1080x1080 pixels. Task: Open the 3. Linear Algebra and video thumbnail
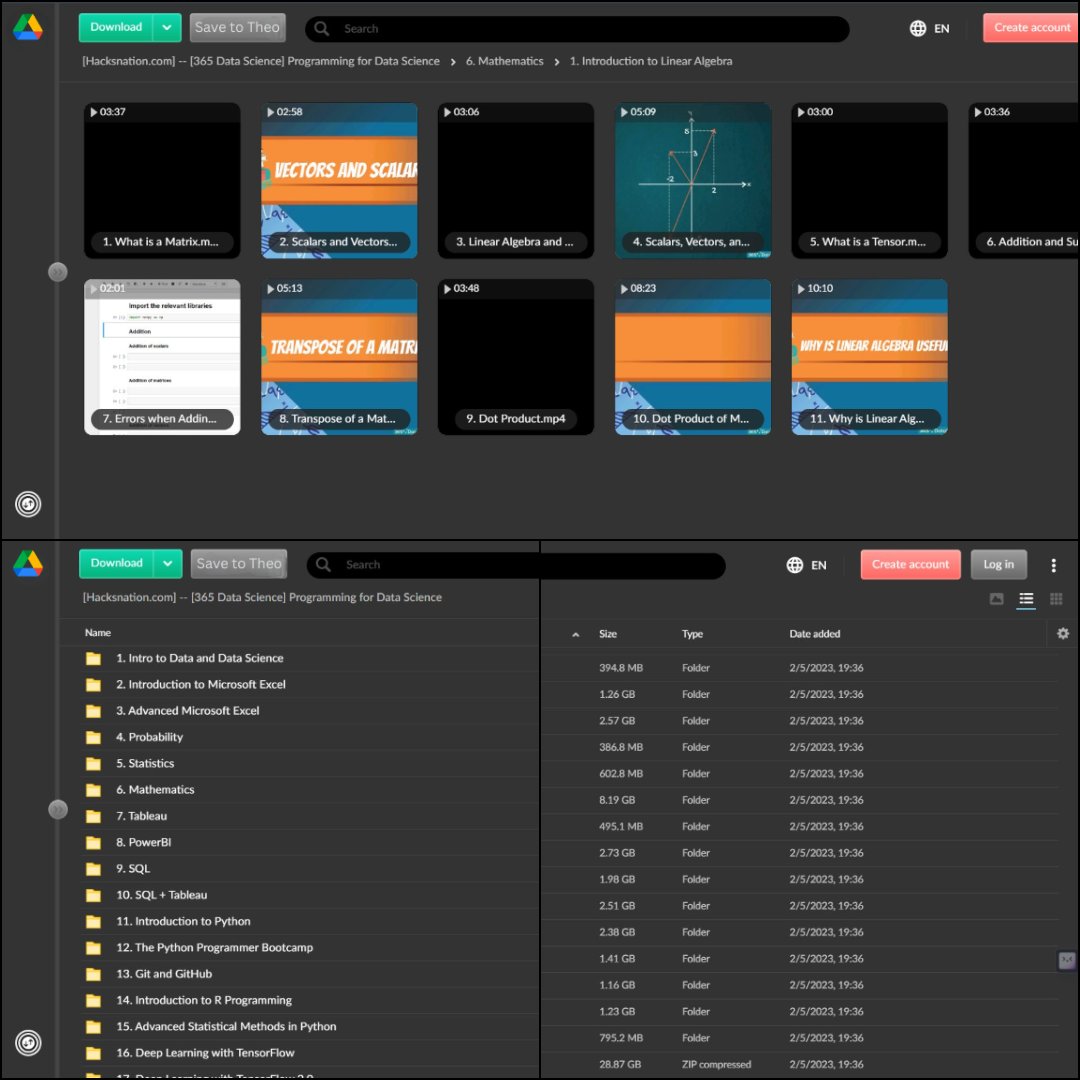pos(515,180)
